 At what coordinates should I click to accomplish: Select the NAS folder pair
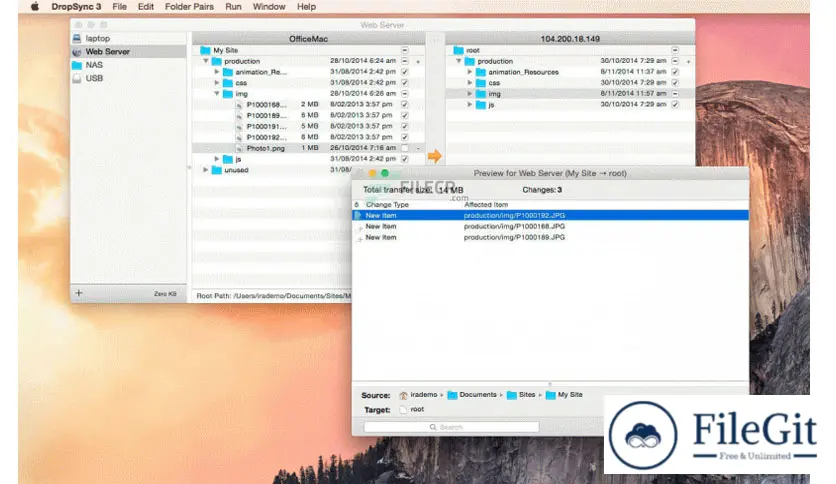[128, 65]
